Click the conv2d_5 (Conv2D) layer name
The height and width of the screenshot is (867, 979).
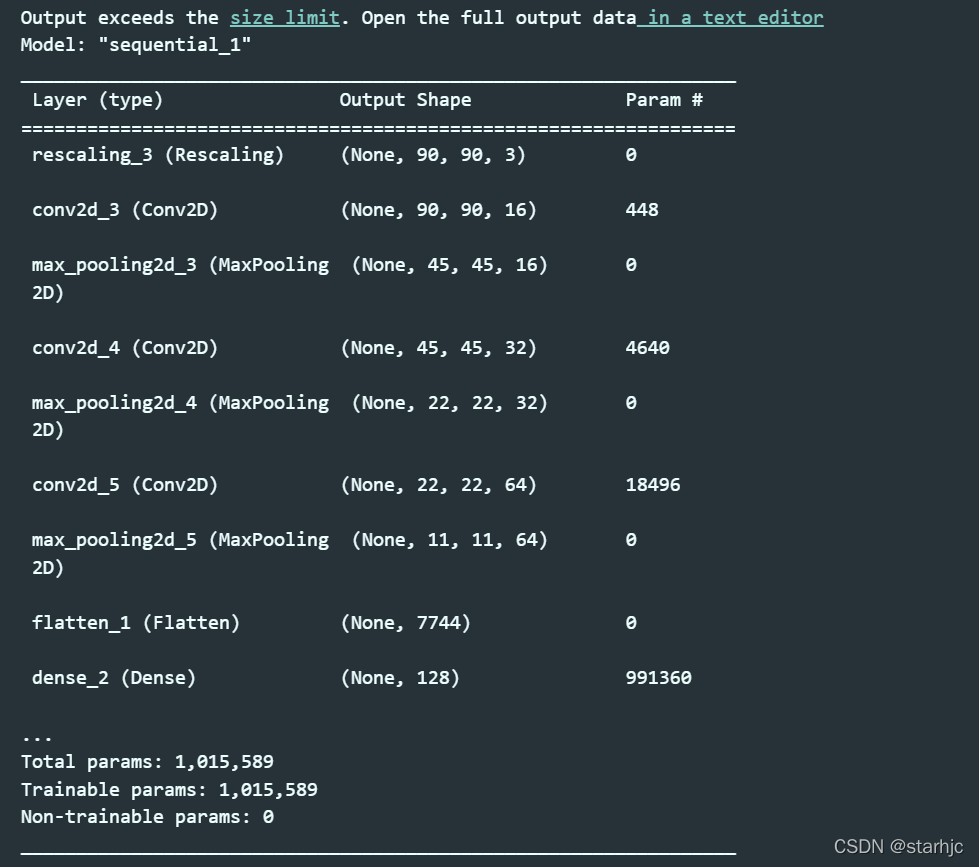point(125,485)
